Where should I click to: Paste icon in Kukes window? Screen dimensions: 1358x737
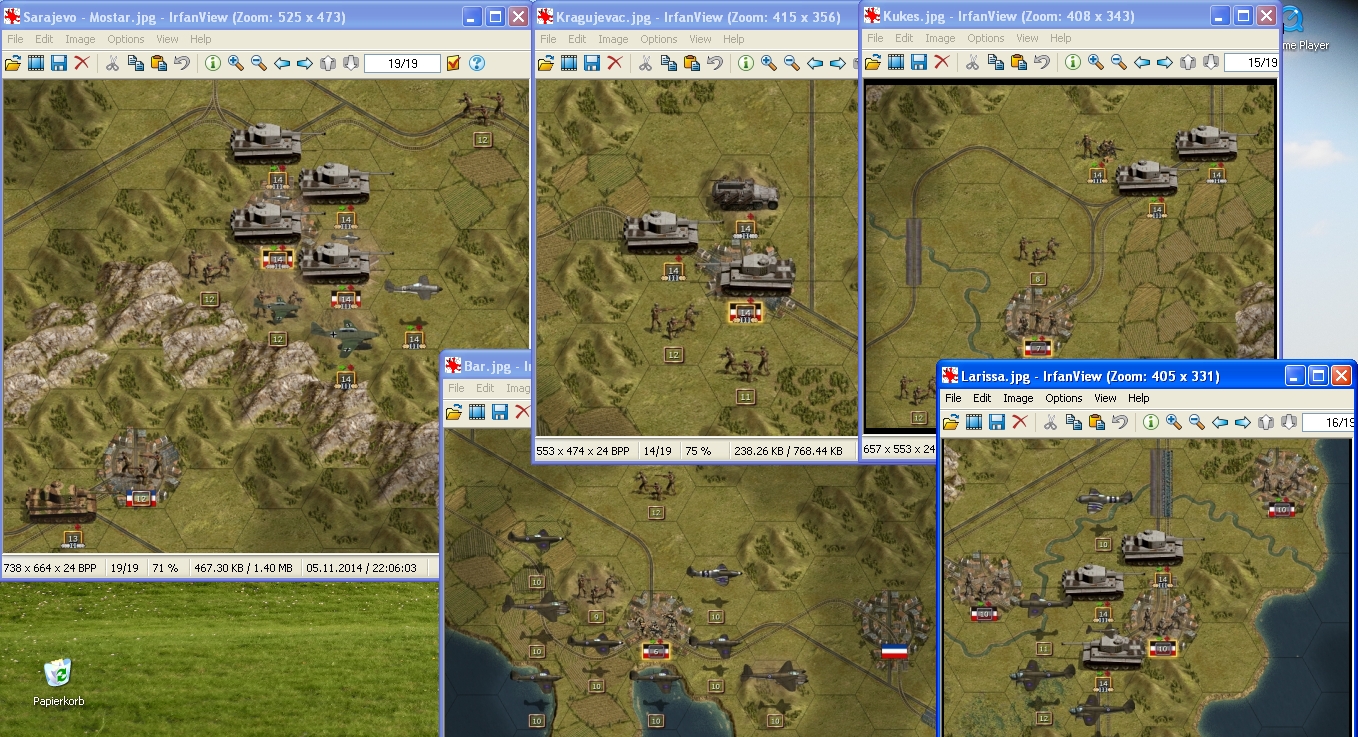click(1018, 62)
